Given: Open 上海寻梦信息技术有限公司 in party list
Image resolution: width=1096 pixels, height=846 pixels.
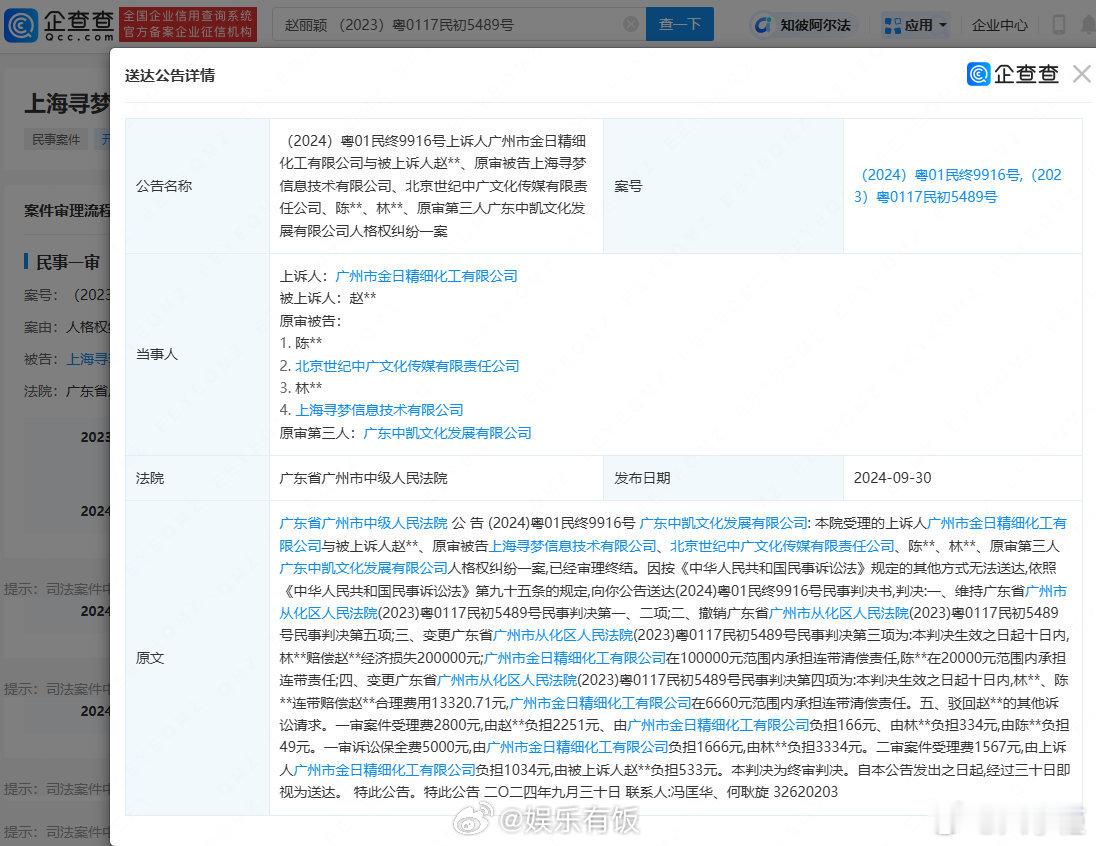Looking at the screenshot, I should tap(379, 410).
